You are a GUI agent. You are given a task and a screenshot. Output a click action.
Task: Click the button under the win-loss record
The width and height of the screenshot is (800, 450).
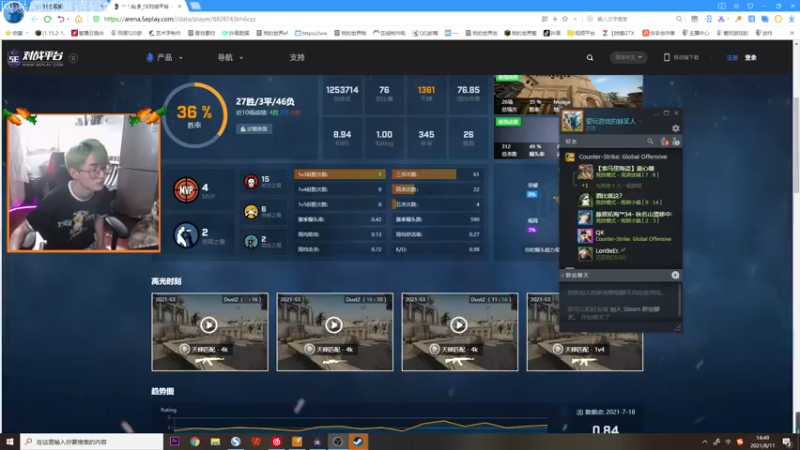254,129
